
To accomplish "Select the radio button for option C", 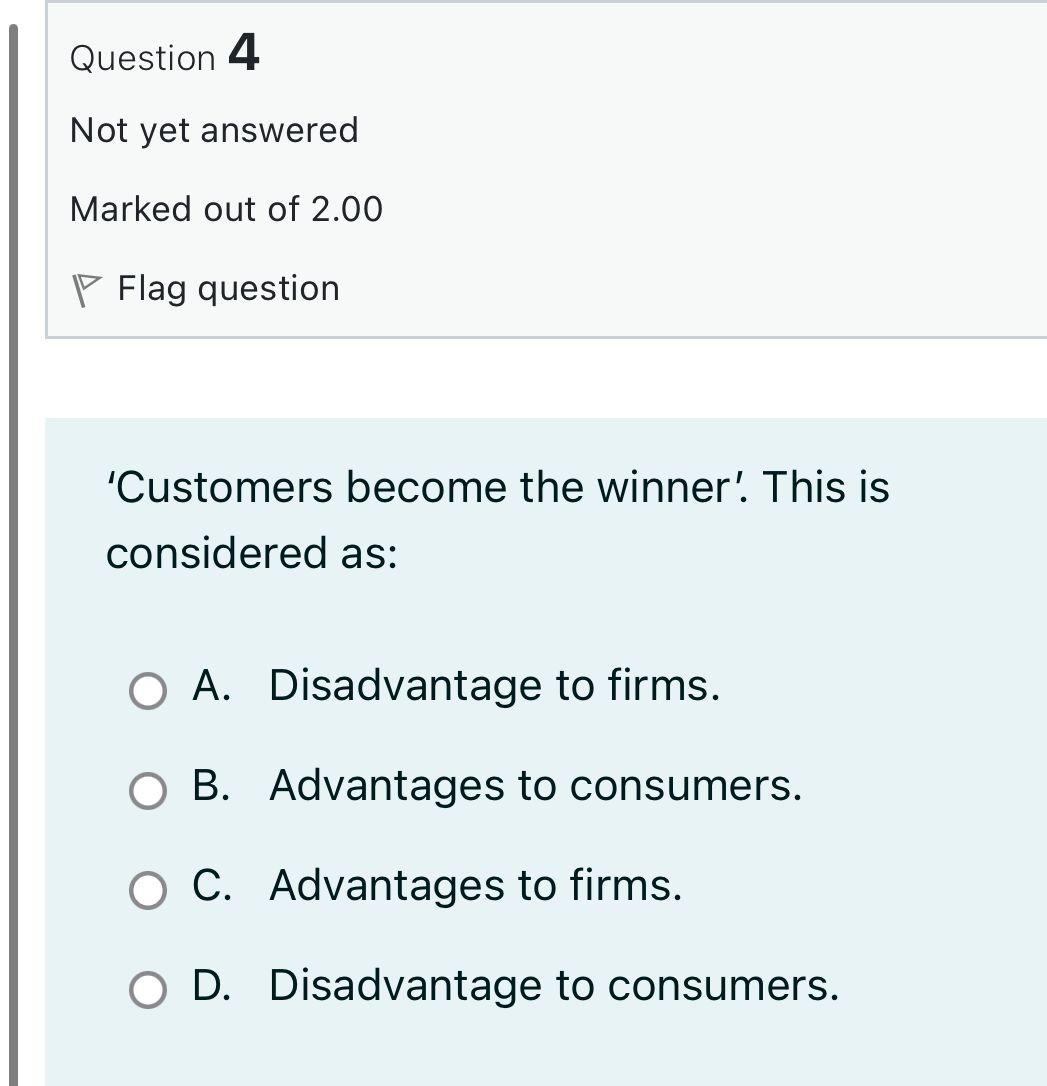I will tap(147, 889).
